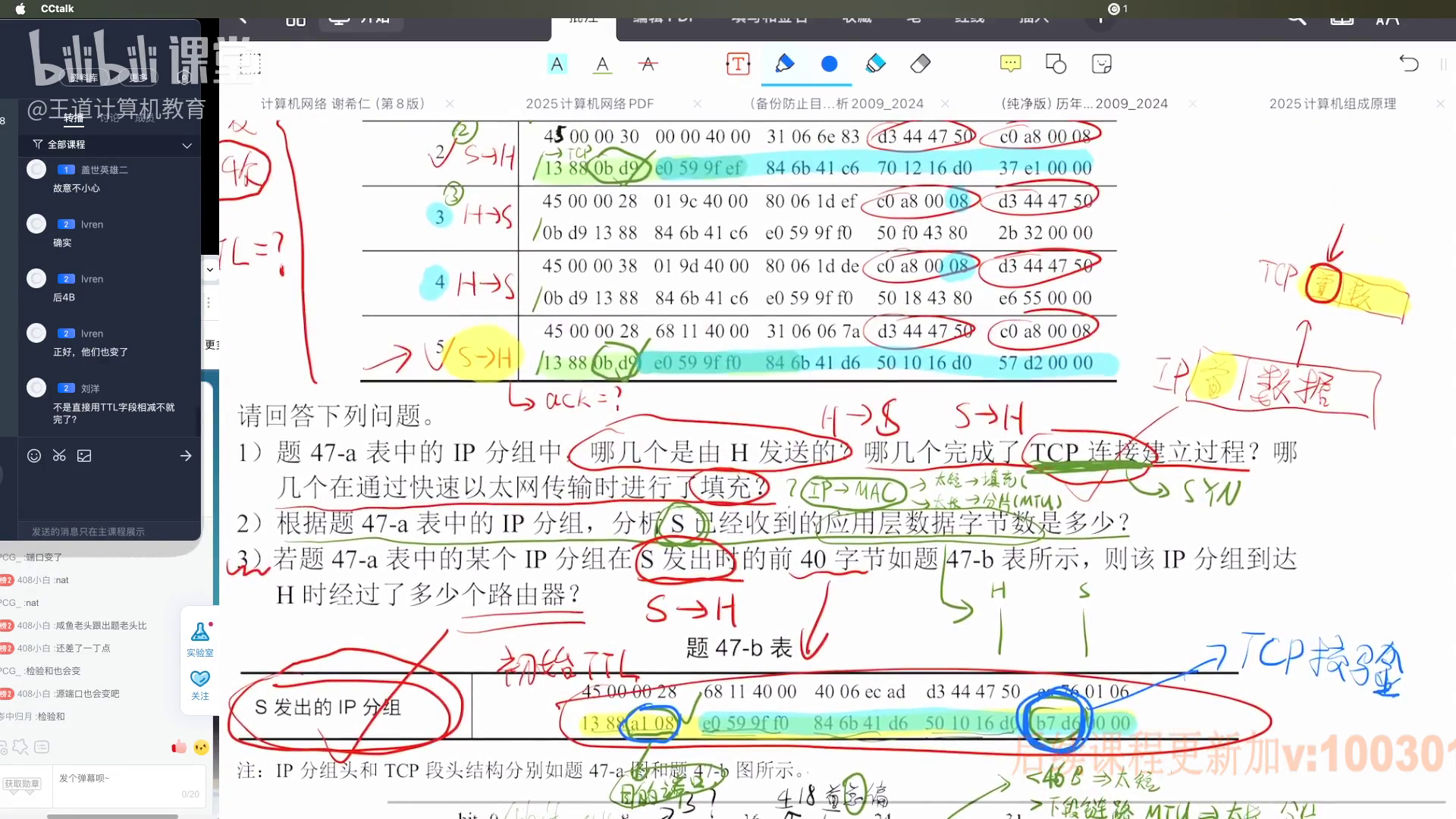Click the undo arrow
This screenshot has height=819, width=1456.
(1408, 64)
